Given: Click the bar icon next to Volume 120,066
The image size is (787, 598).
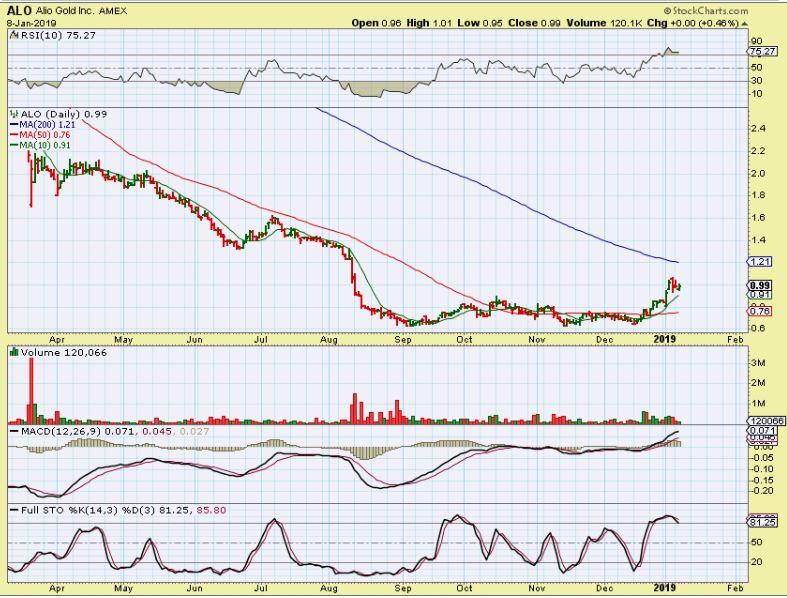Looking at the screenshot, I should [x=14, y=352].
